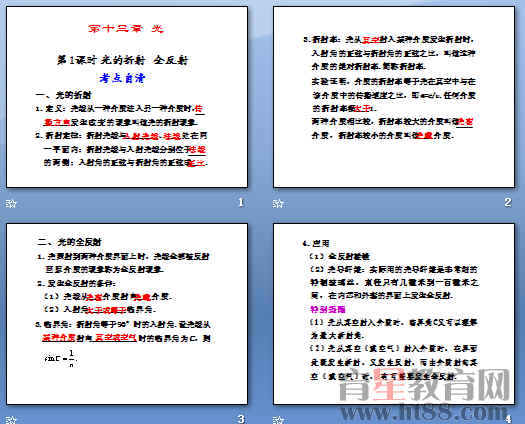Click the red chapter title 第十三章 光
This screenshot has width=525, height=424.
tap(126, 28)
